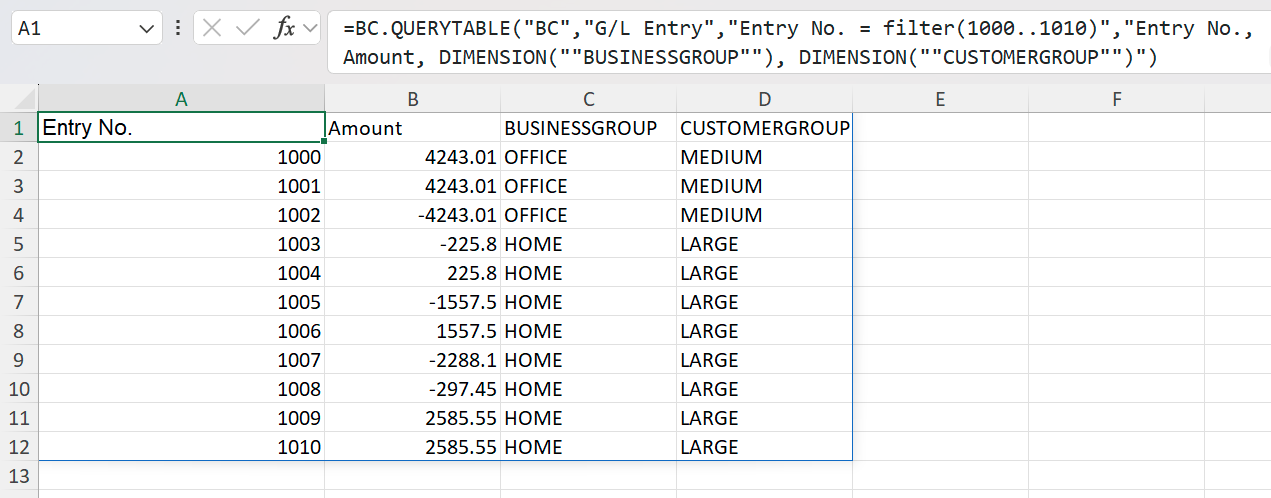This screenshot has width=1271, height=498.
Task: Expand the Name Box dropdown arrow
Action: (x=146, y=29)
